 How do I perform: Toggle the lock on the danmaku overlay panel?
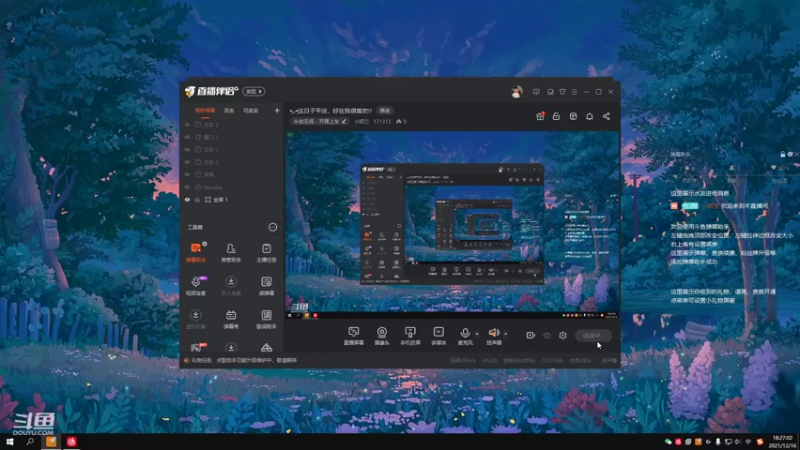783,154
